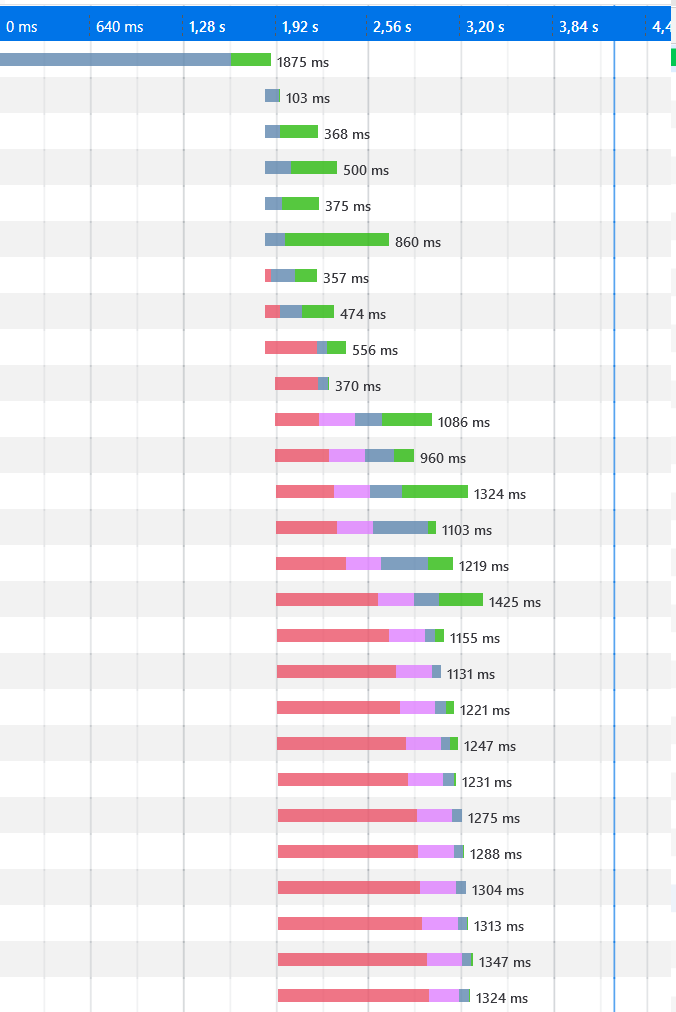Select the red segment of the 1221 ms bar
The image size is (676, 1012).
[x=338, y=707]
